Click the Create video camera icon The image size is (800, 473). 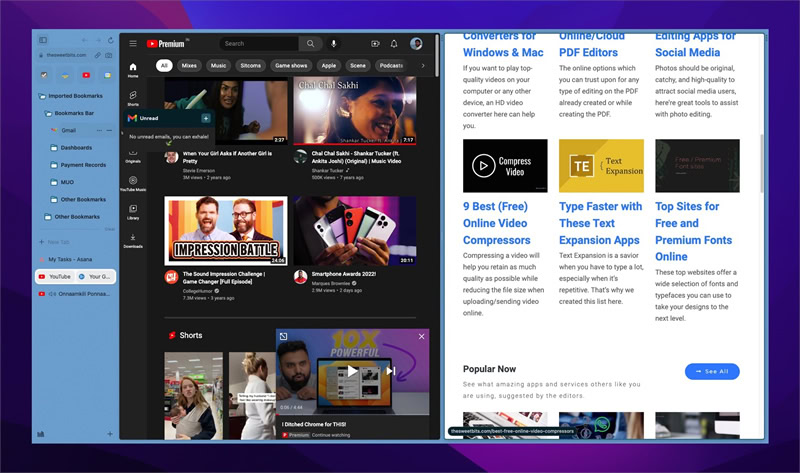375,44
